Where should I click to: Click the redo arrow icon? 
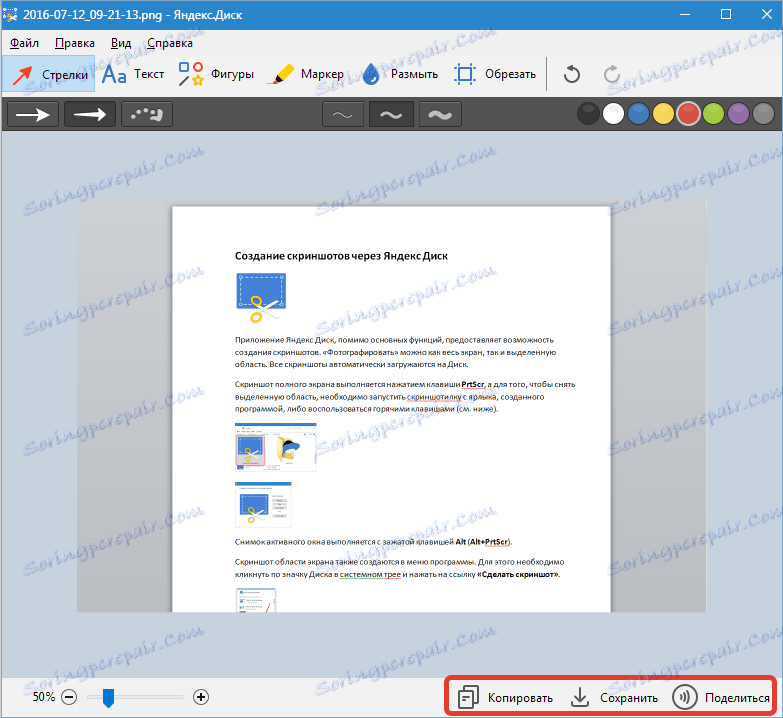612,75
